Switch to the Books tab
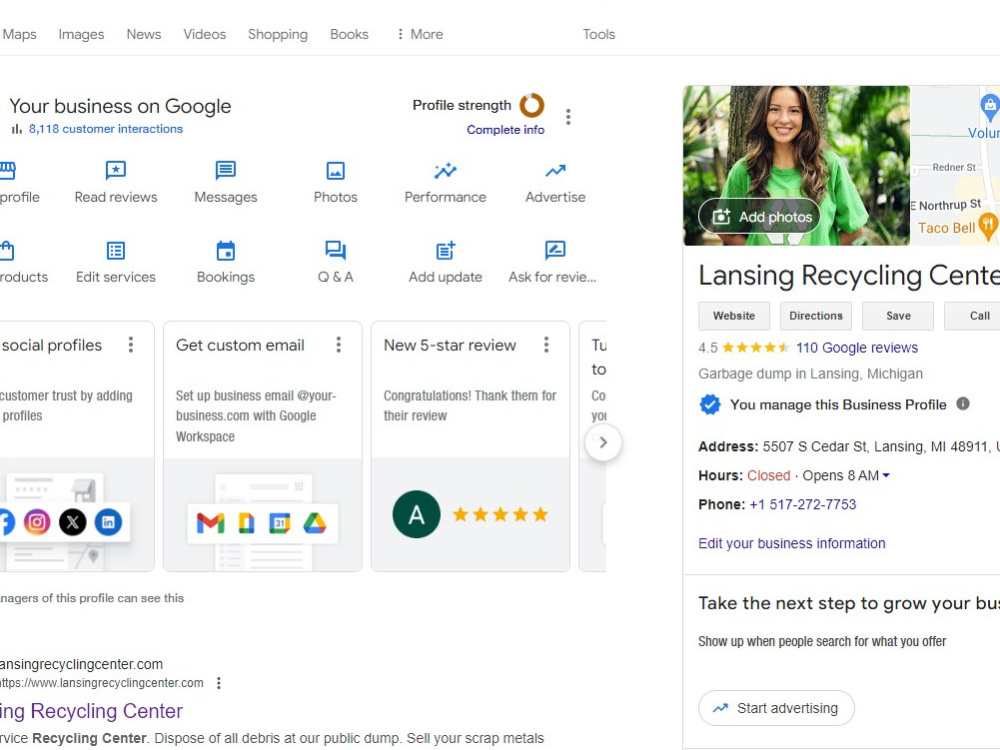This screenshot has width=1000, height=750. [x=349, y=34]
